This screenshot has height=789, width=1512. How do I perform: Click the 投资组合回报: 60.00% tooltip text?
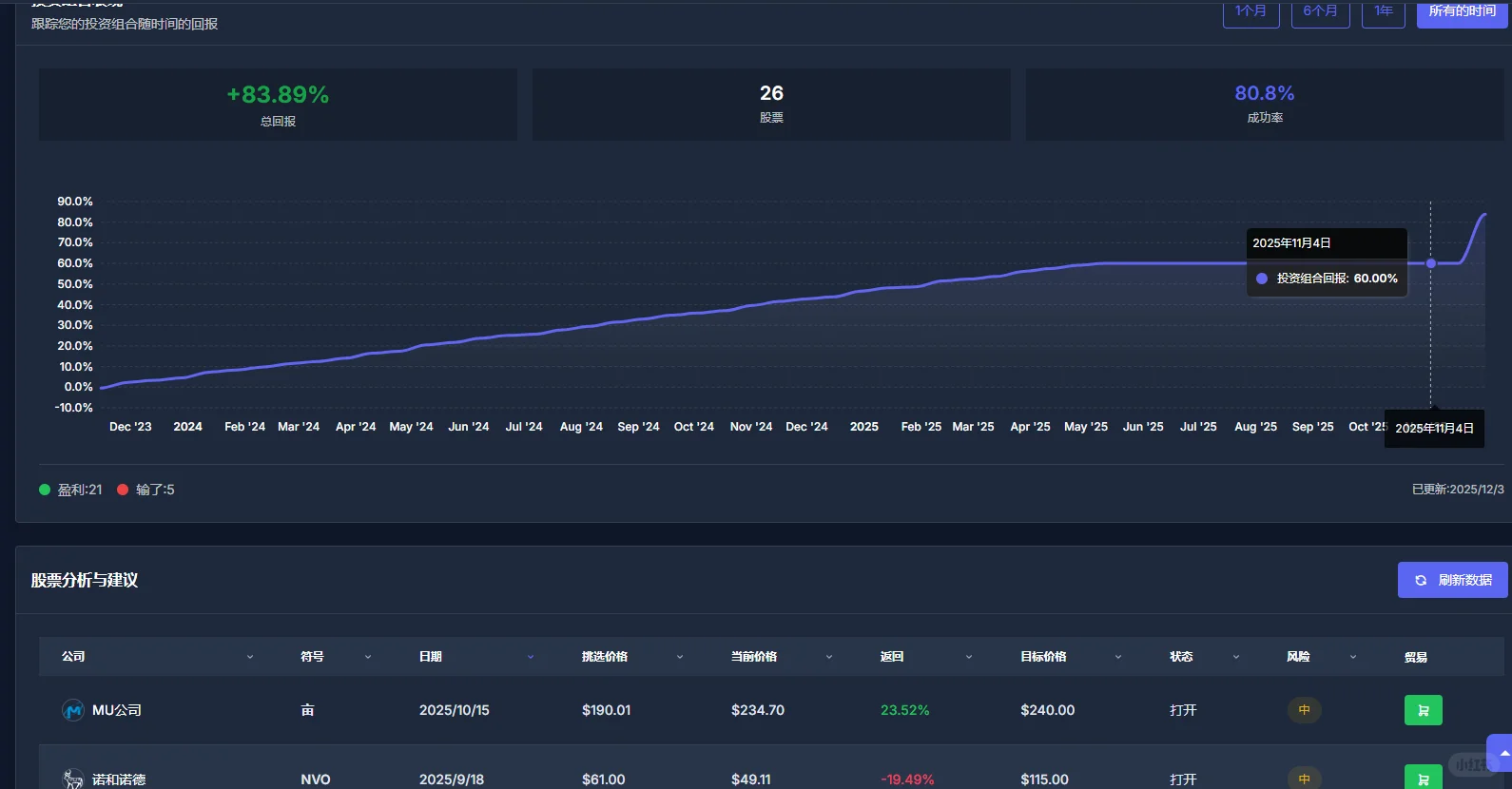(x=1337, y=279)
